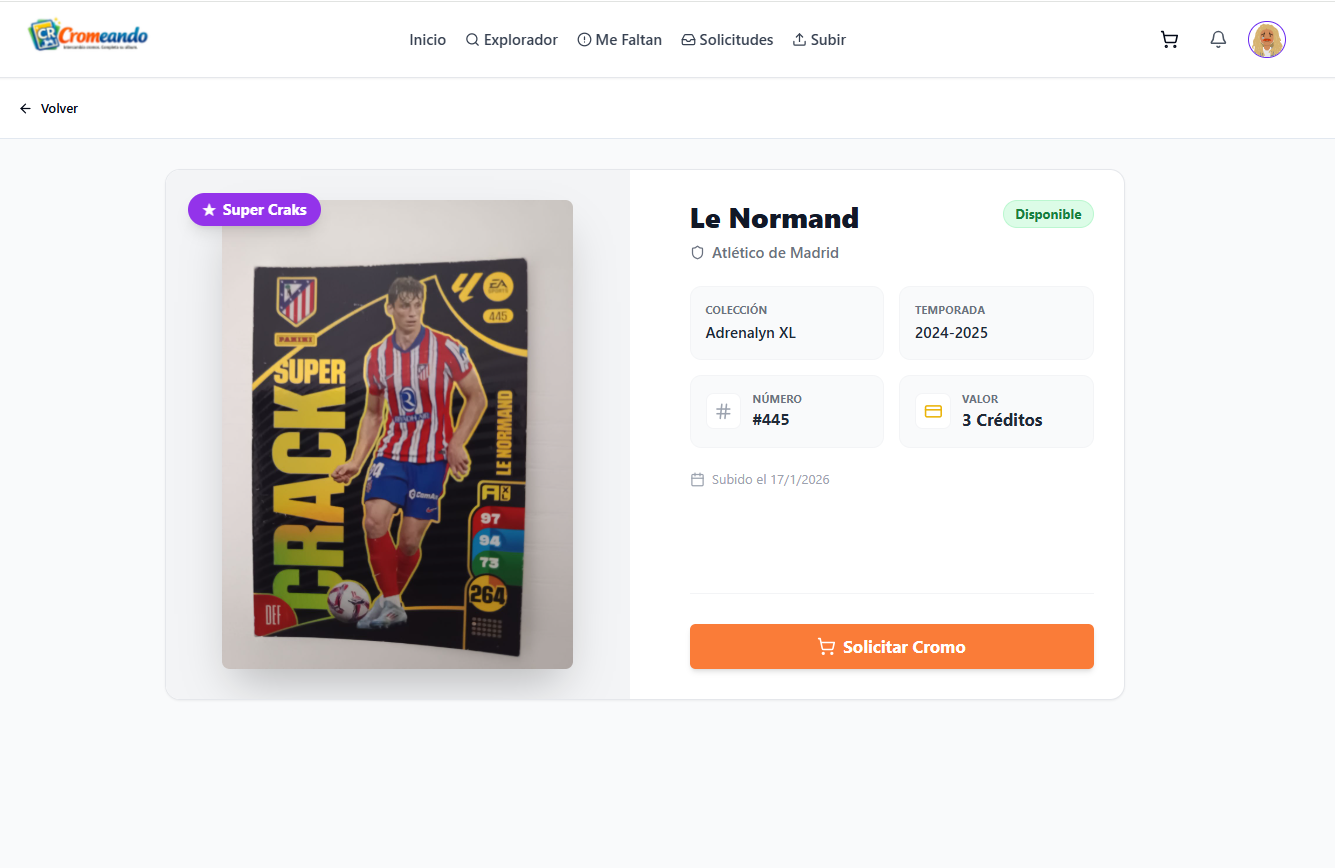1335x868 pixels.
Task: Open the user profile avatar
Action: (1267, 40)
